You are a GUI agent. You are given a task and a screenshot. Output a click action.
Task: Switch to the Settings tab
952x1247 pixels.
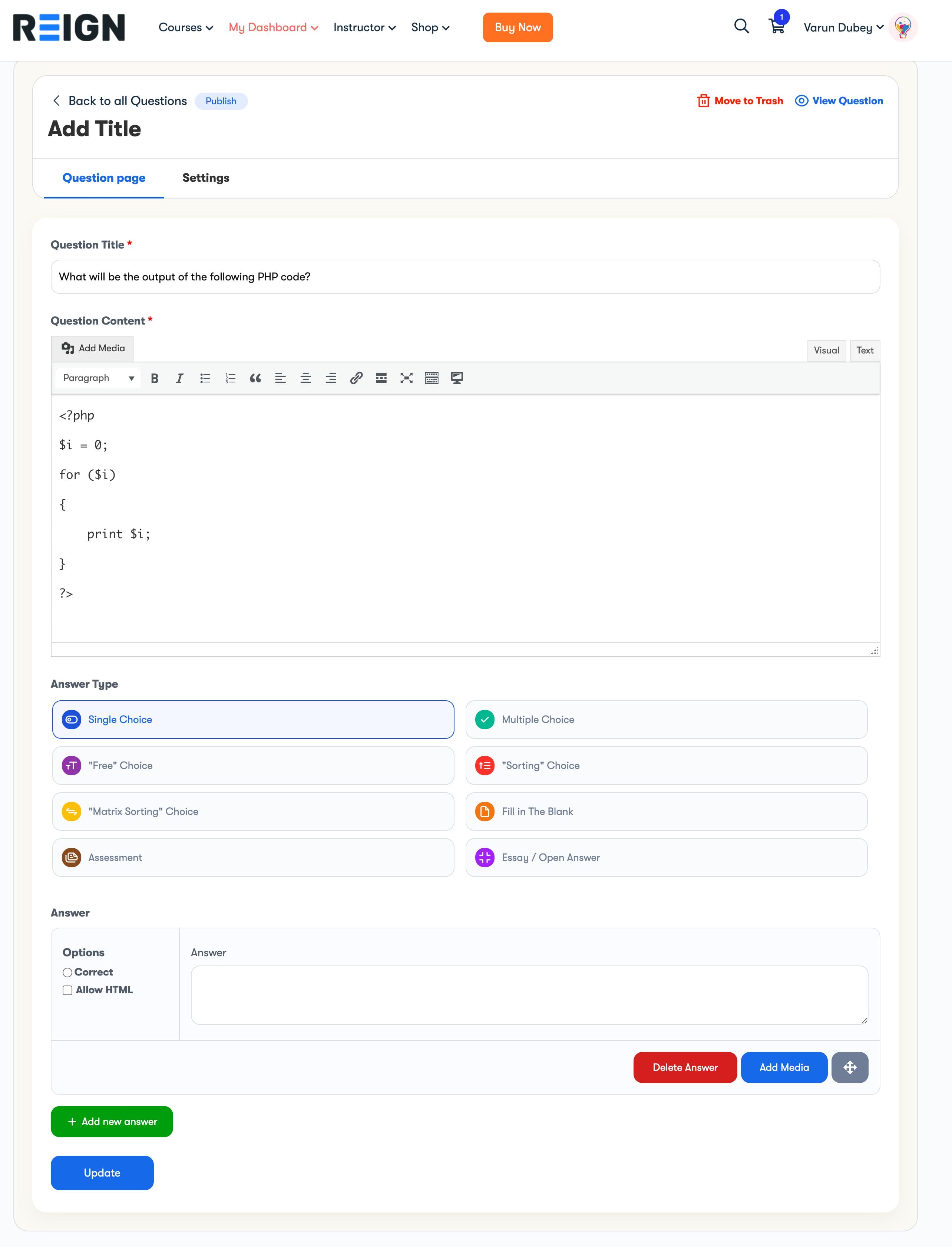[206, 178]
